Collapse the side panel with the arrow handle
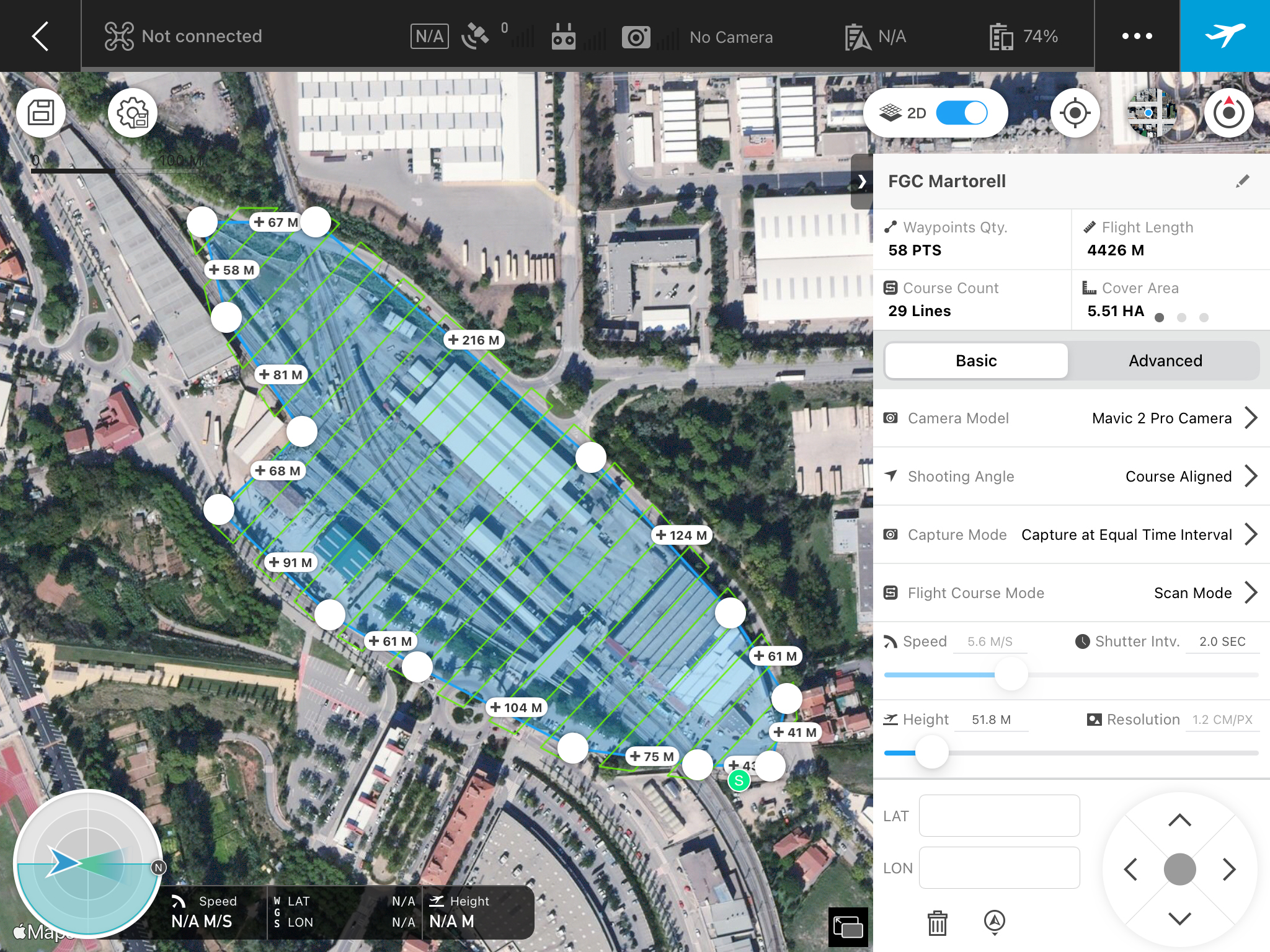 click(861, 182)
